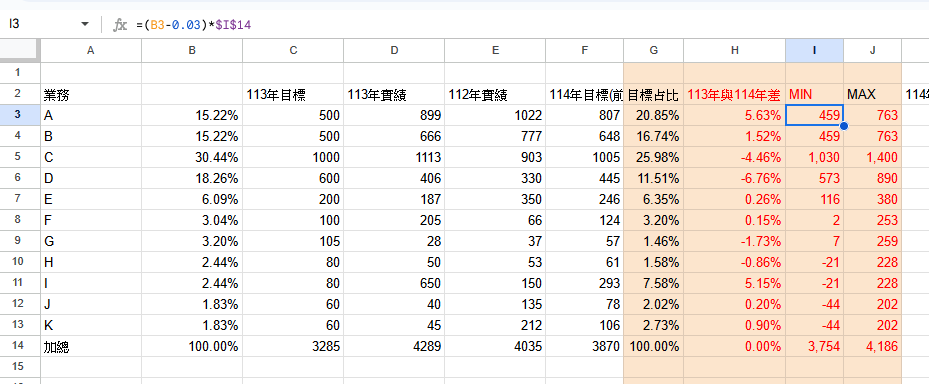Viewport: 929px width, 384px height.
Task: Select column B header
Action: [x=192, y=51]
